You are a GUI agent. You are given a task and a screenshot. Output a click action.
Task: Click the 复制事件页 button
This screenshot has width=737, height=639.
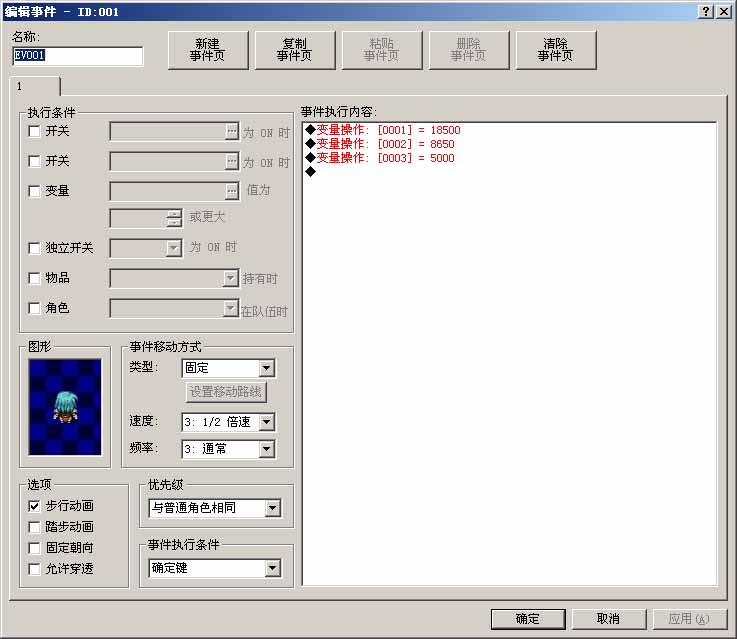pos(295,50)
